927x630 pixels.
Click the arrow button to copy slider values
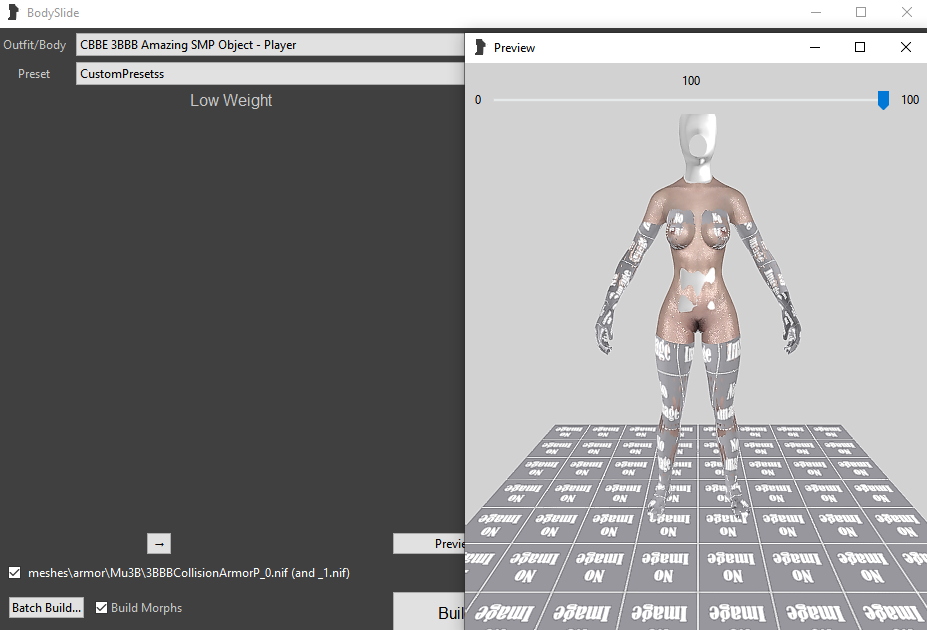159,544
